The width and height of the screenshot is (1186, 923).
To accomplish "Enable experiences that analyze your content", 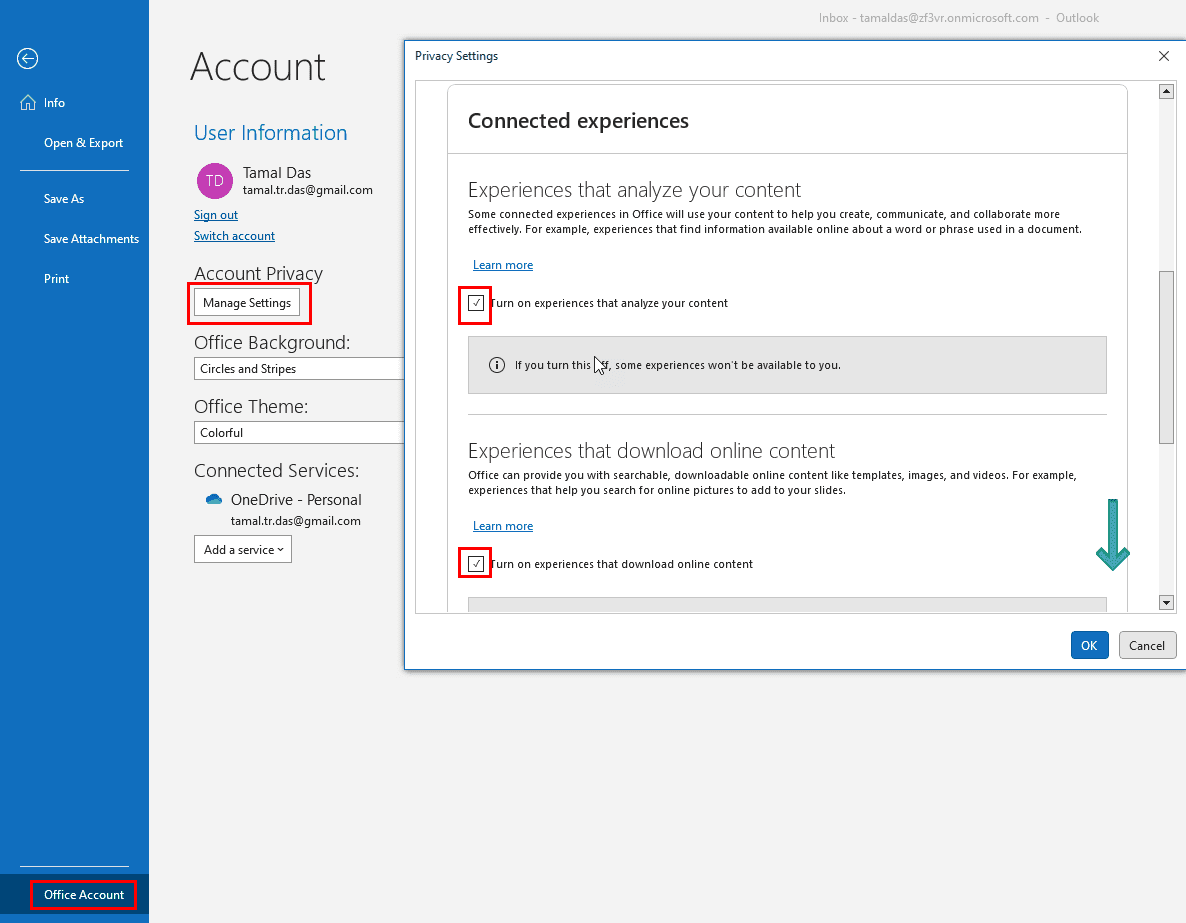I will (x=474, y=303).
